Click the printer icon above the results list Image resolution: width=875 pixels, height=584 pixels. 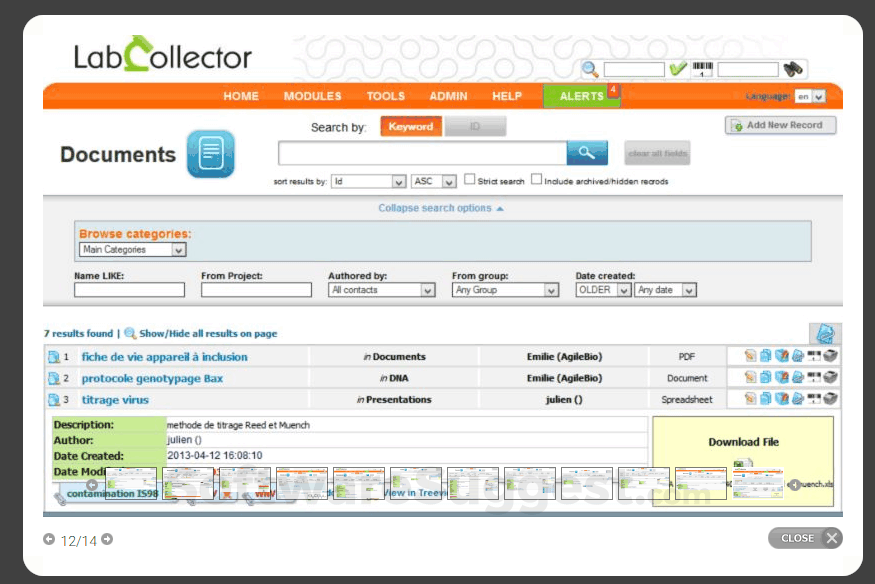coord(824,333)
